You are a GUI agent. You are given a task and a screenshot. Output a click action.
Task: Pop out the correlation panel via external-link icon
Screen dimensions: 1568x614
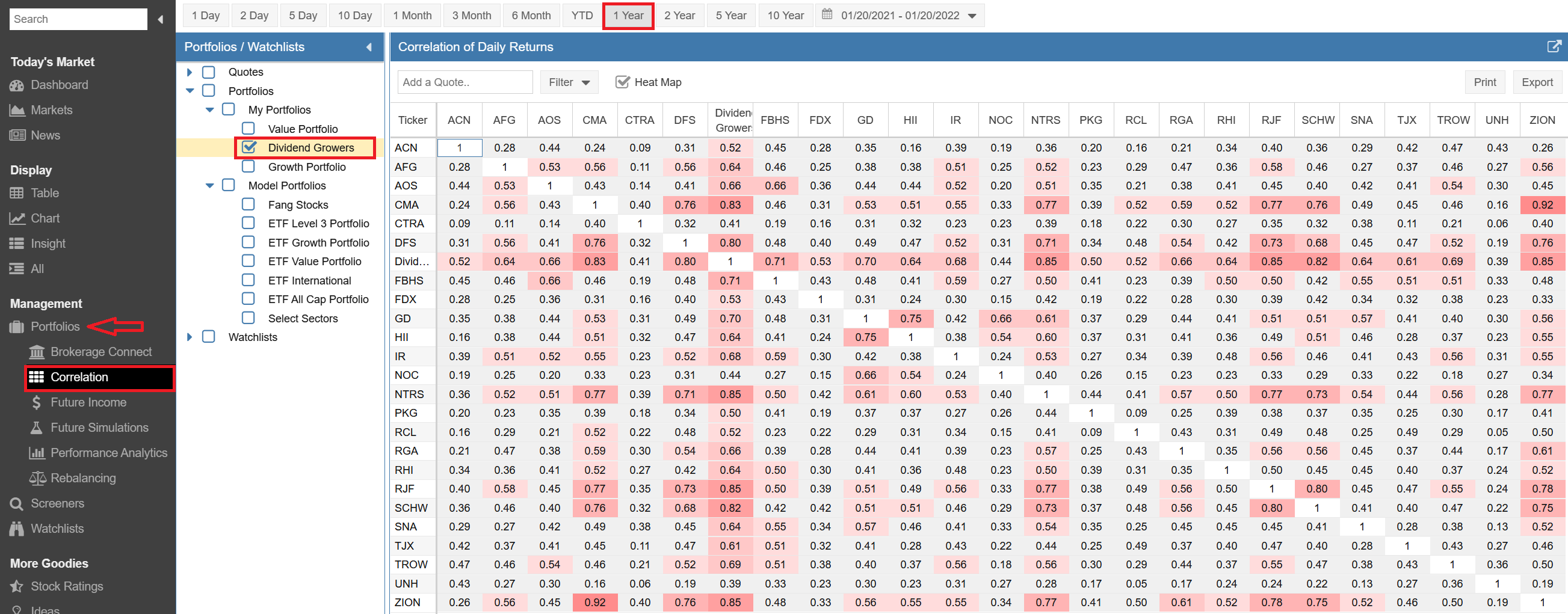[1554, 47]
